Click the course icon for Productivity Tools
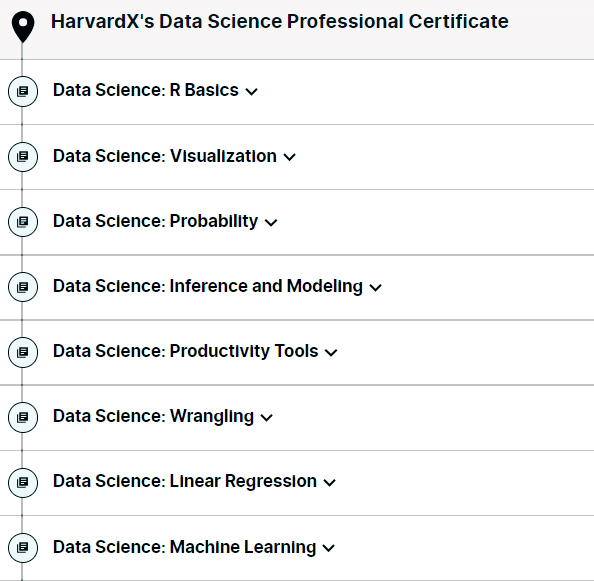 click(x=23, y=352)
